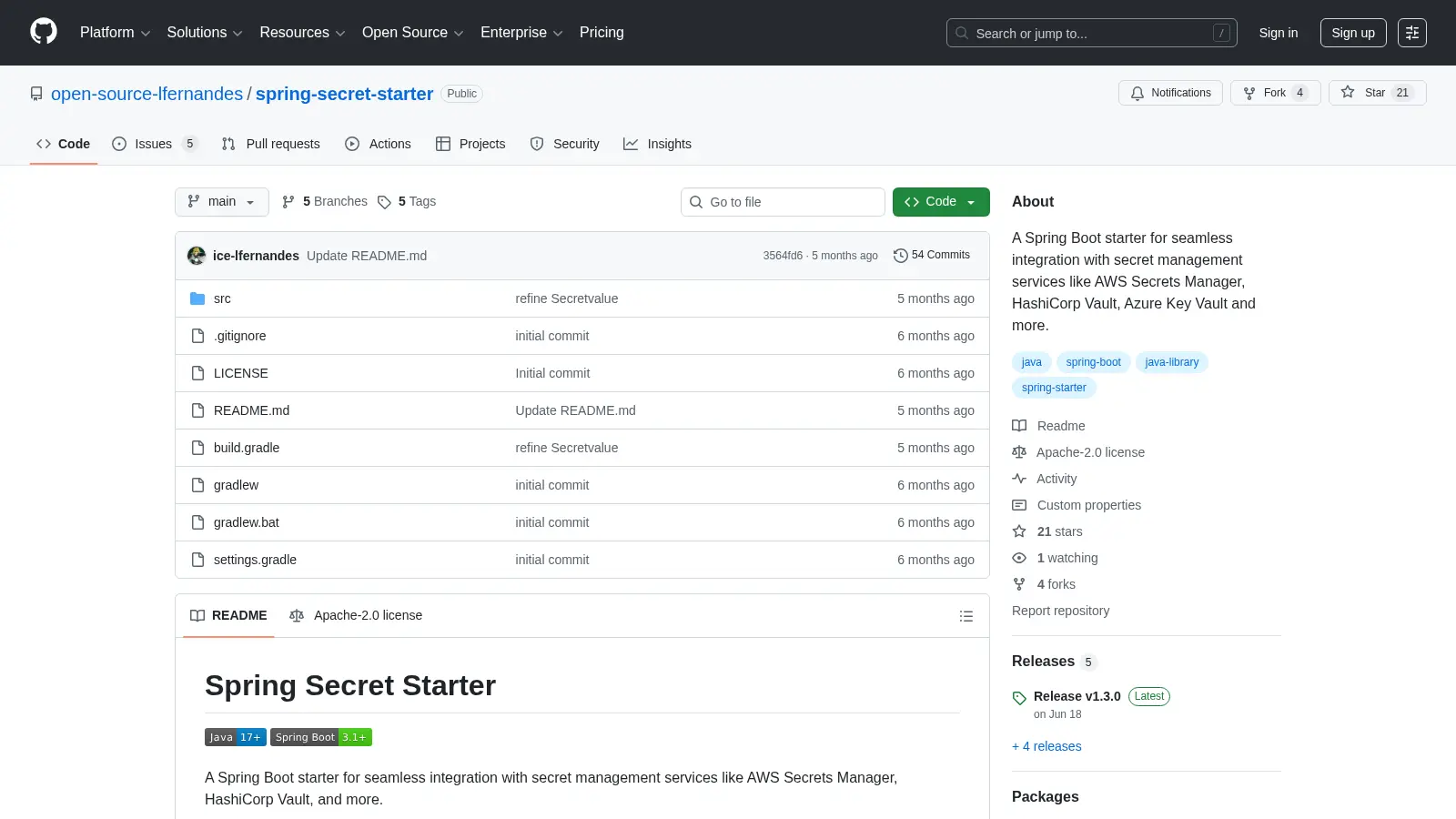Click the tag icon next to 5 Tags
This screenshot has height=819, width=1456.
pos(385,202)
